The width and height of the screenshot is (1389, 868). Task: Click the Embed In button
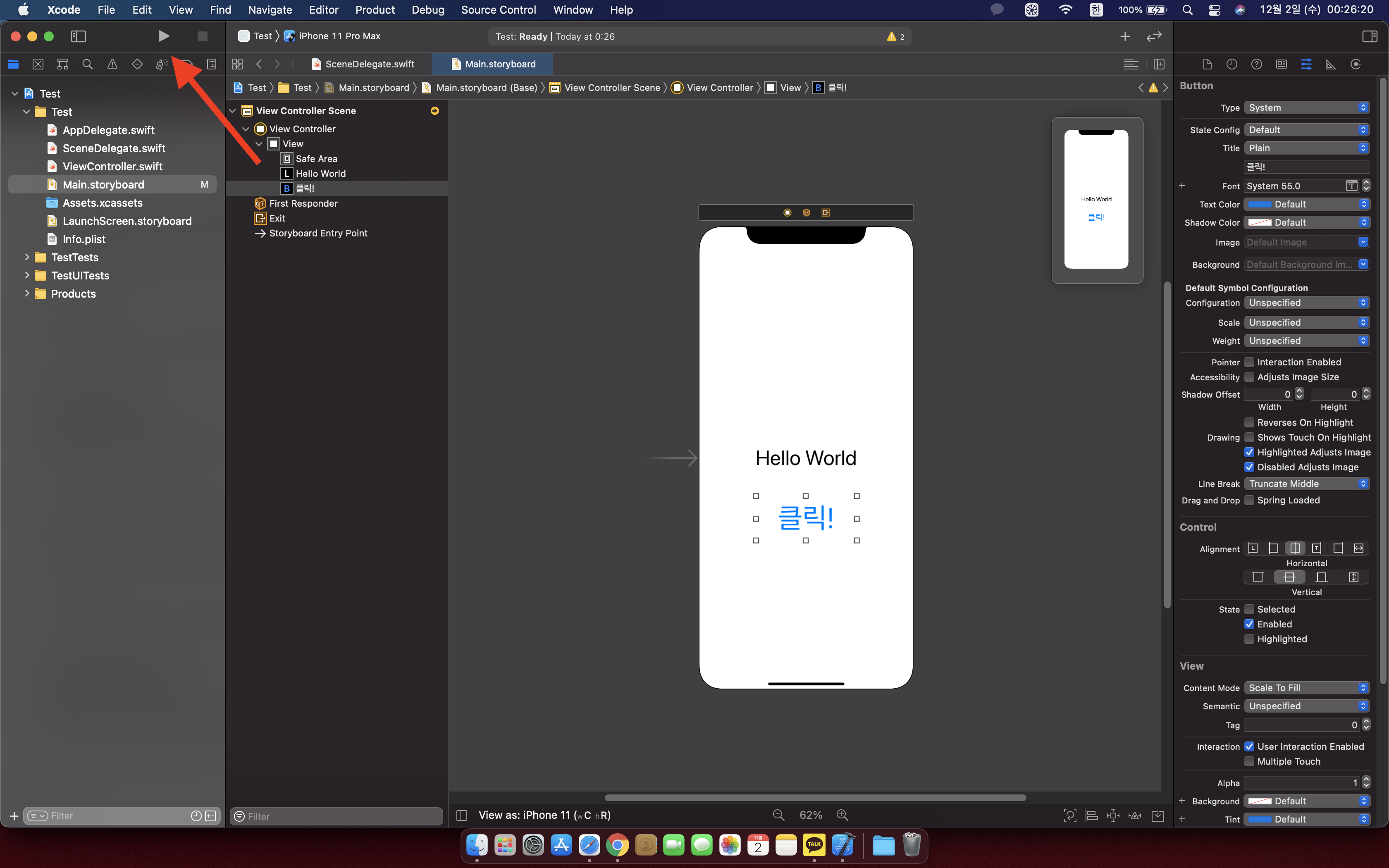[x=1158, y=815]
